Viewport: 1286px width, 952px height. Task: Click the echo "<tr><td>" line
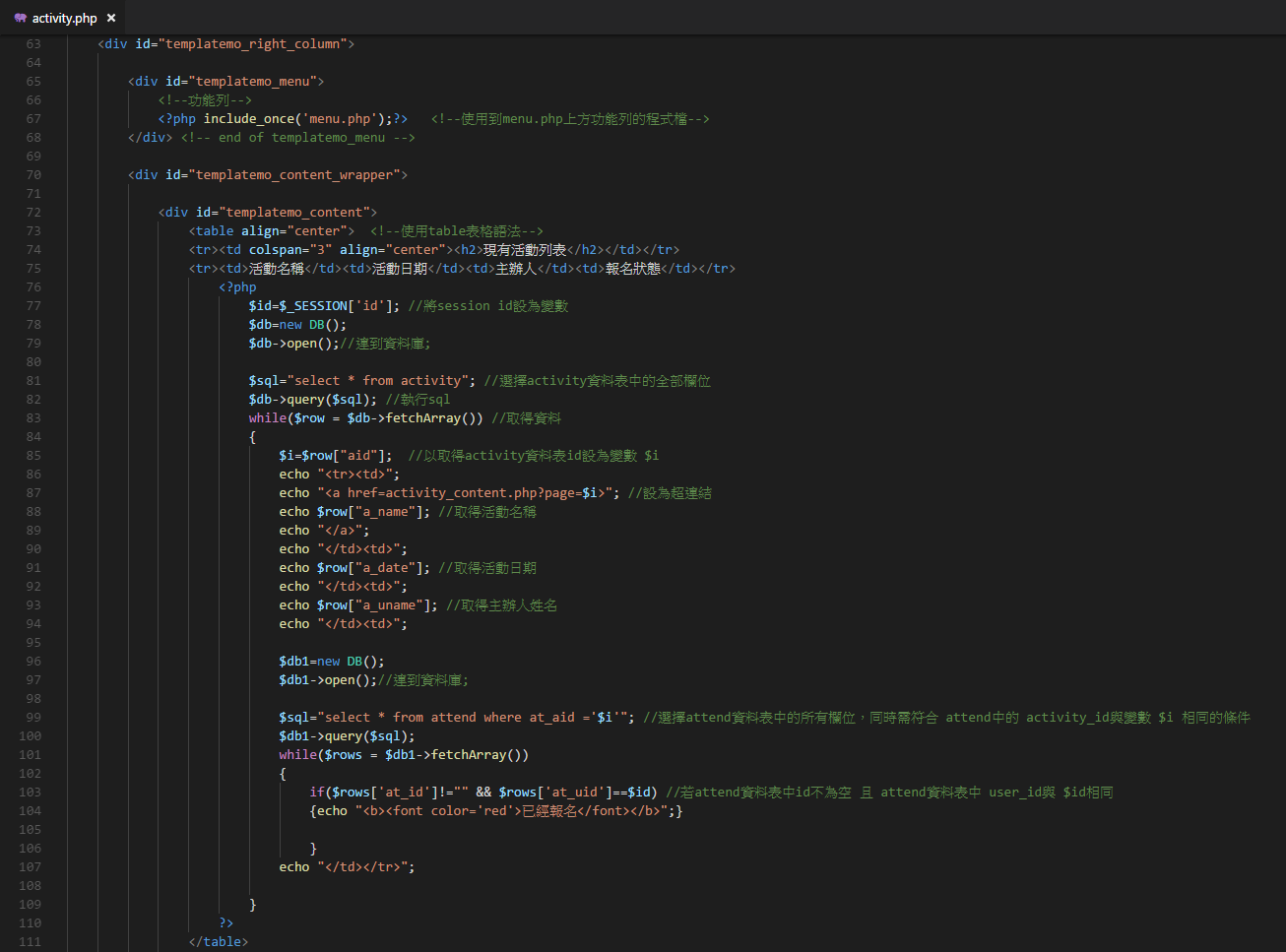(340, 475)
